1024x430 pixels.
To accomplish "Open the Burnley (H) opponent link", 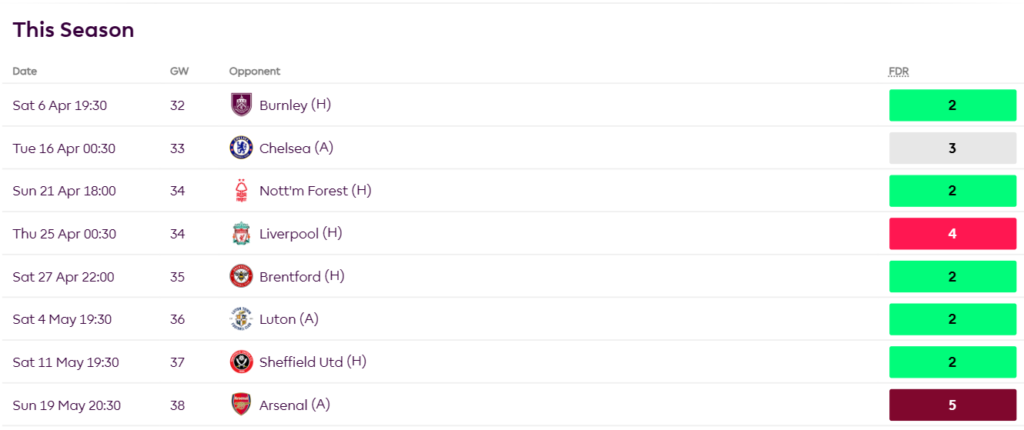I will [x=294, y=105].
